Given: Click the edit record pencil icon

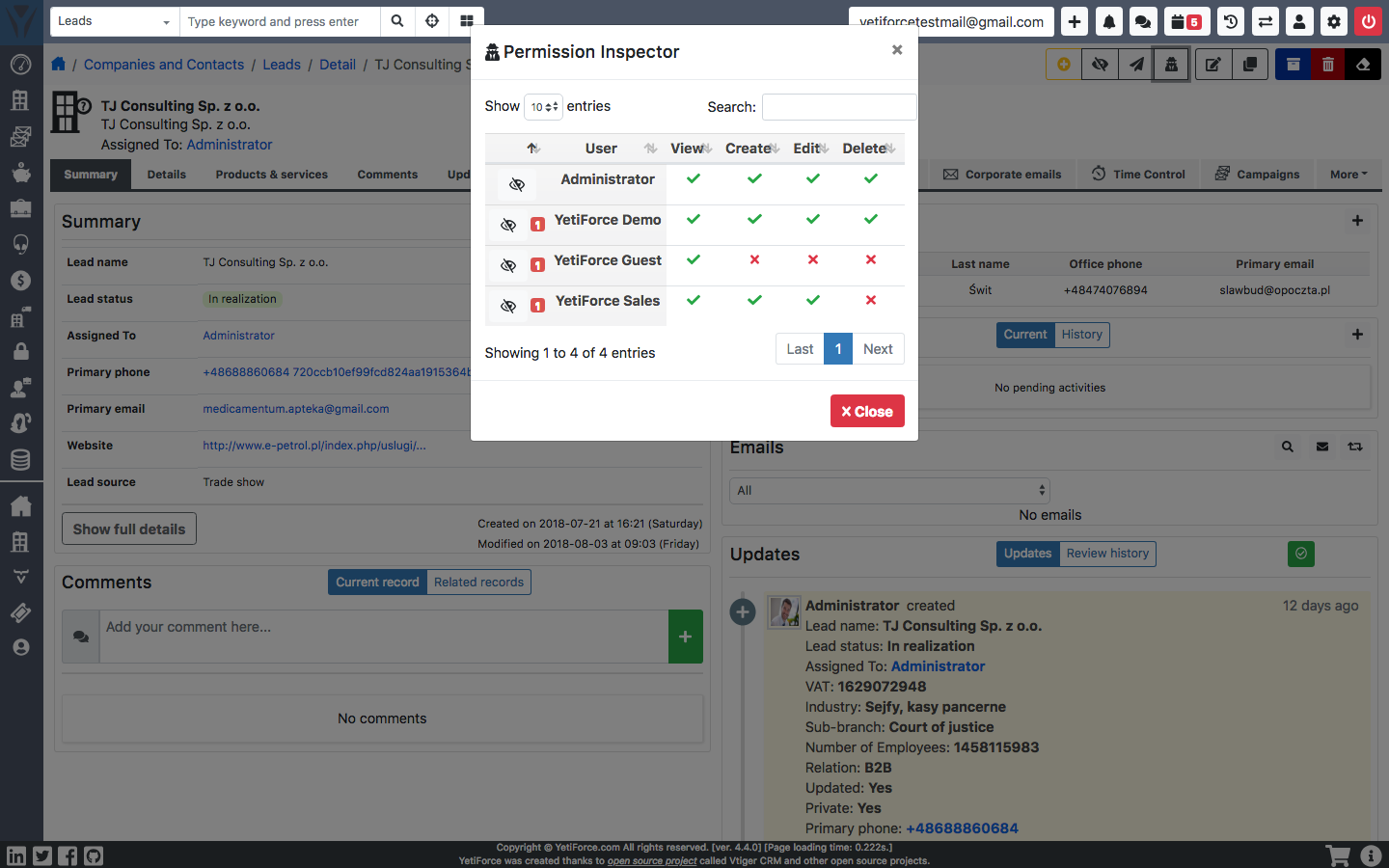Looking at the screenshot, I should click(1213, 65).
